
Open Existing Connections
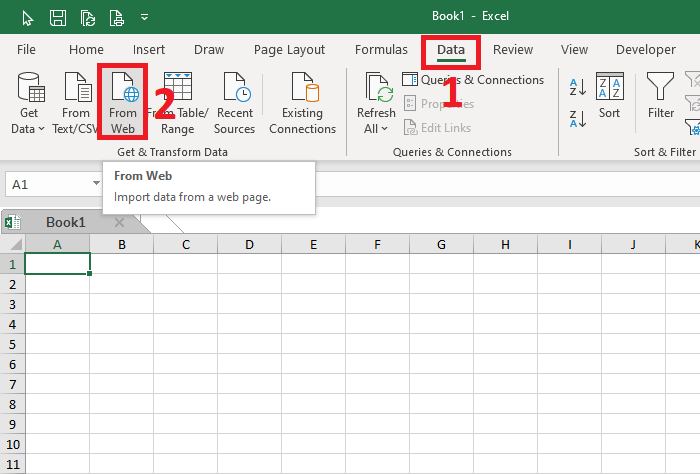click(302, 103)
